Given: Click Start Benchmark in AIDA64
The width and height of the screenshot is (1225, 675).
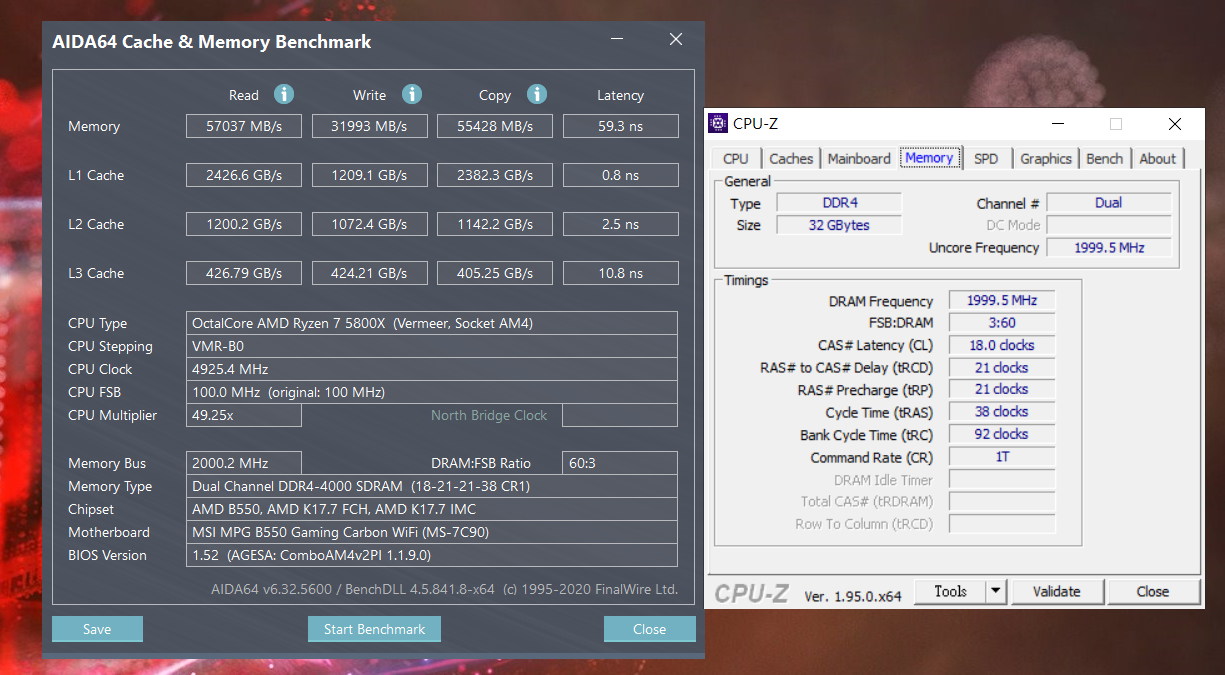Looking at the screenshot, I should click(374, 629).
